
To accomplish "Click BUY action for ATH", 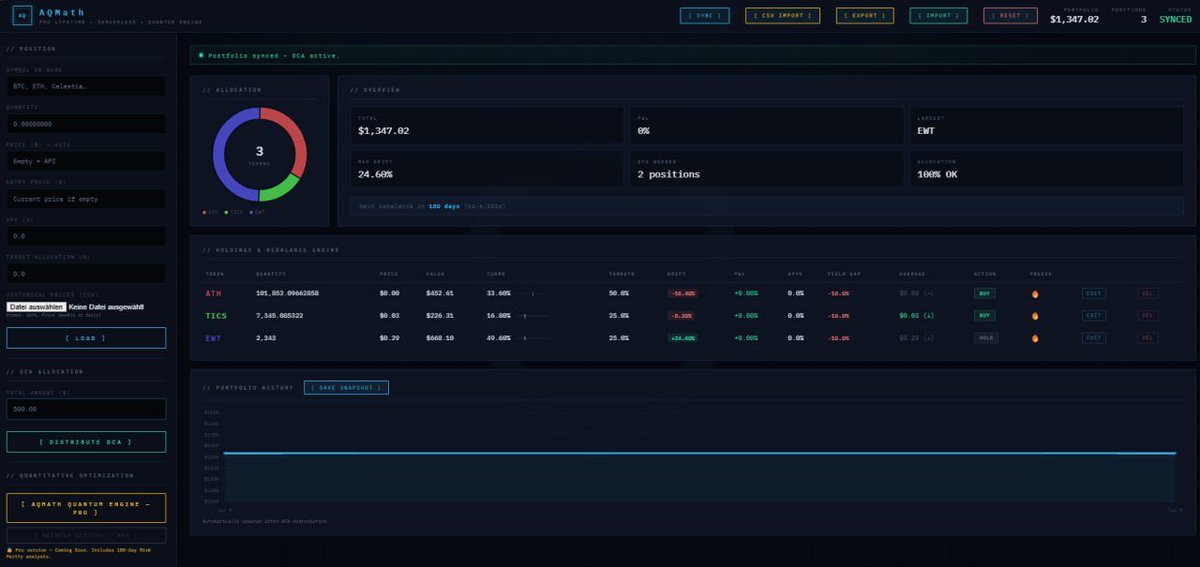I will [985, 294].
